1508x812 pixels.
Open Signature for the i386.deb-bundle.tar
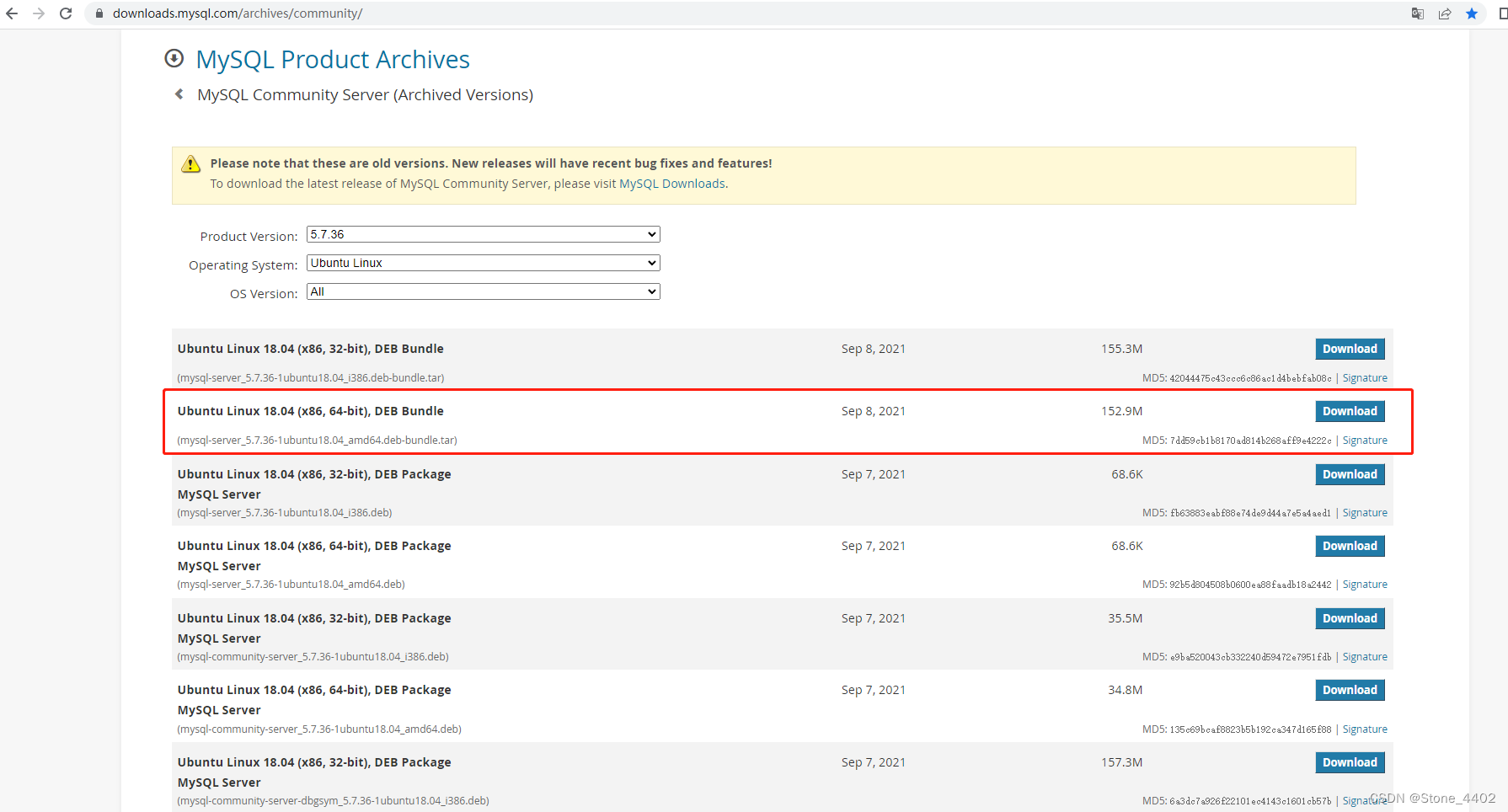click(x=1365, y=378)
